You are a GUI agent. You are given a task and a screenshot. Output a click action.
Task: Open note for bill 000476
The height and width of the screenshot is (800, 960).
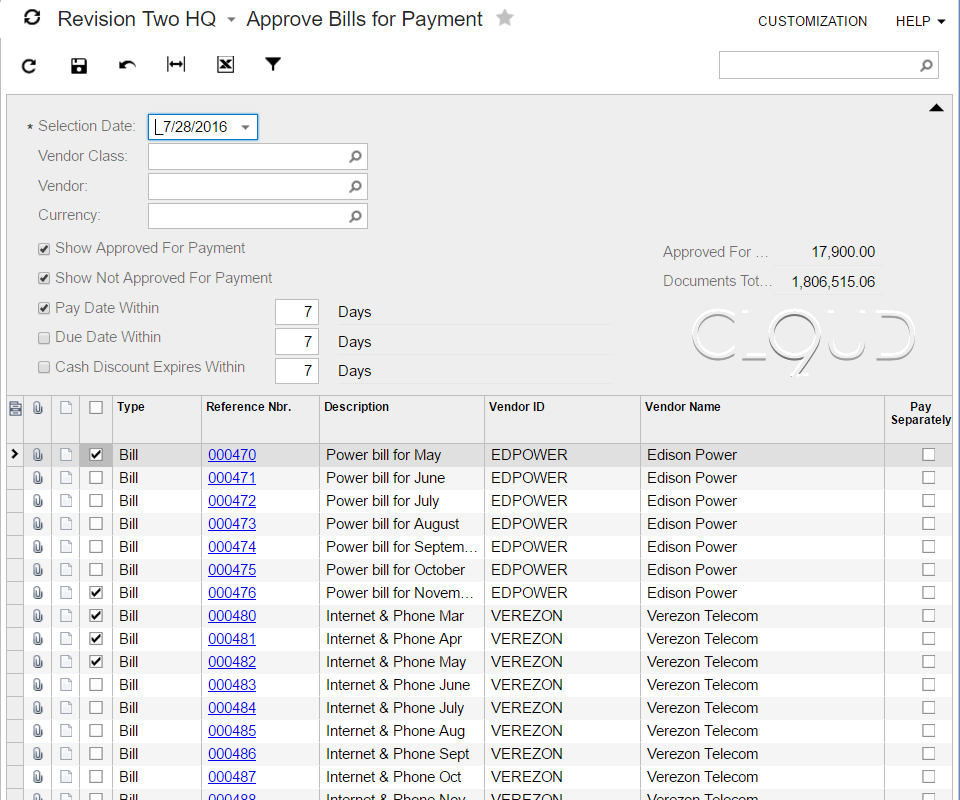(66, 593)
